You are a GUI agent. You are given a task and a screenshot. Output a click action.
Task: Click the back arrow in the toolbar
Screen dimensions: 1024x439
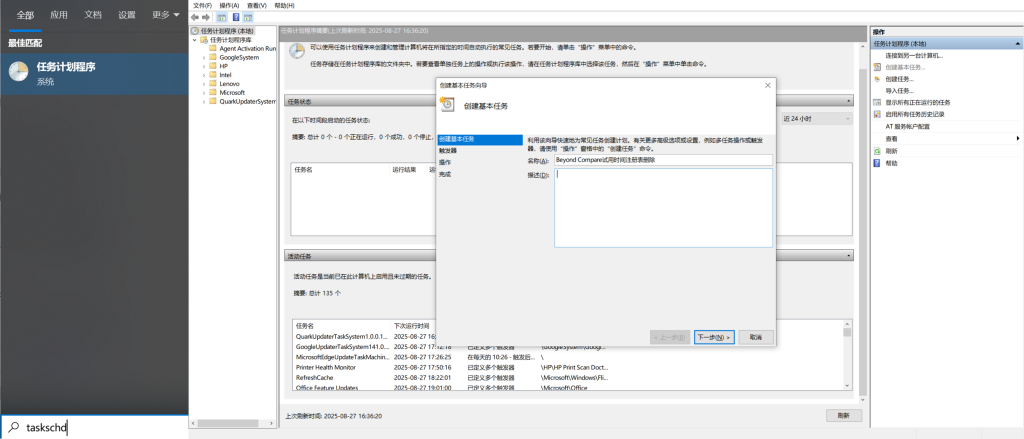(195, 18)
